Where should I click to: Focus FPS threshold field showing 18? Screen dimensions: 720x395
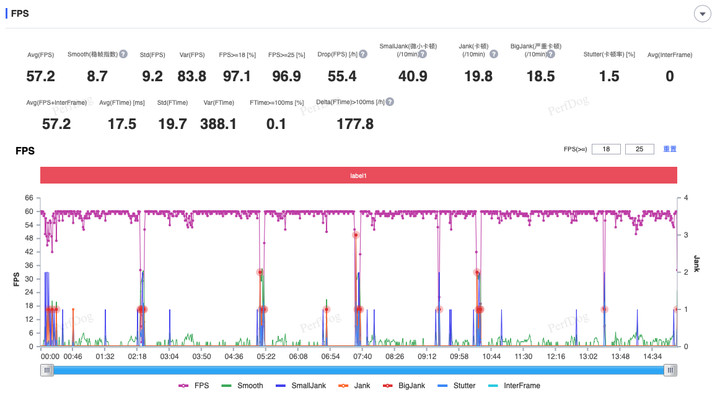coord(606,149)
